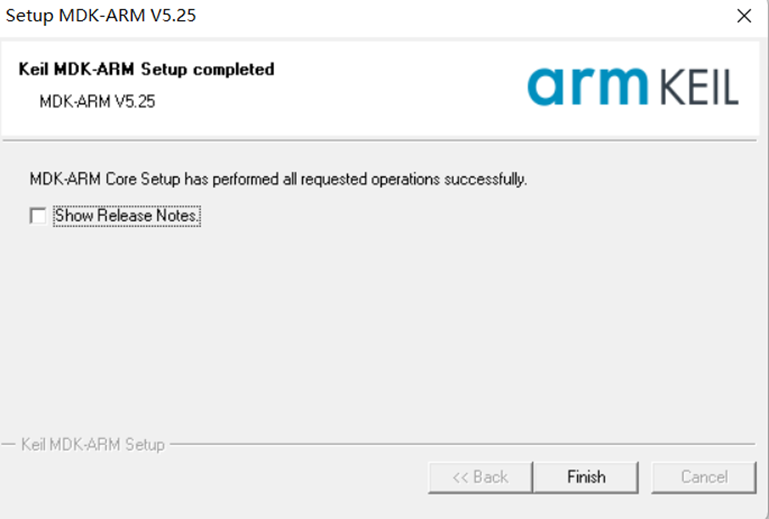This screenshot has width=769, height=519.
Task: Click the "Keil MDK-ARM Setup" footer label
Action: (93, 444)
